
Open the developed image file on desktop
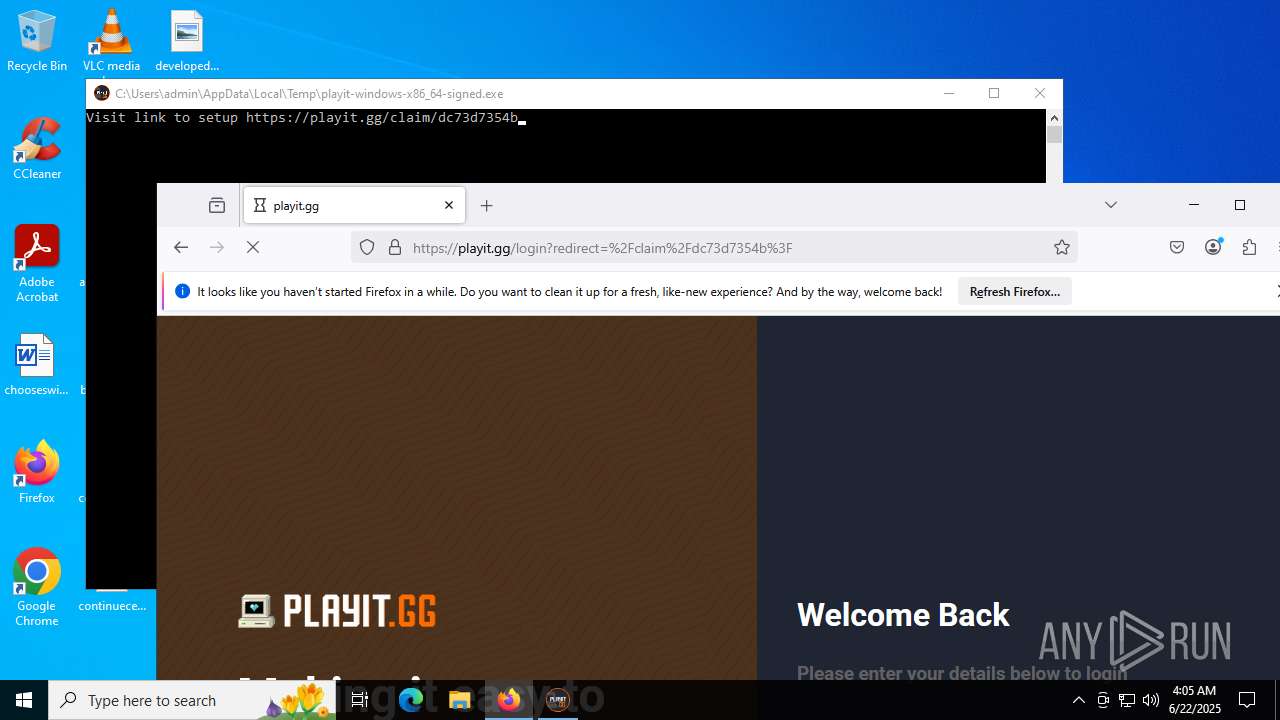tap(187, 41)
